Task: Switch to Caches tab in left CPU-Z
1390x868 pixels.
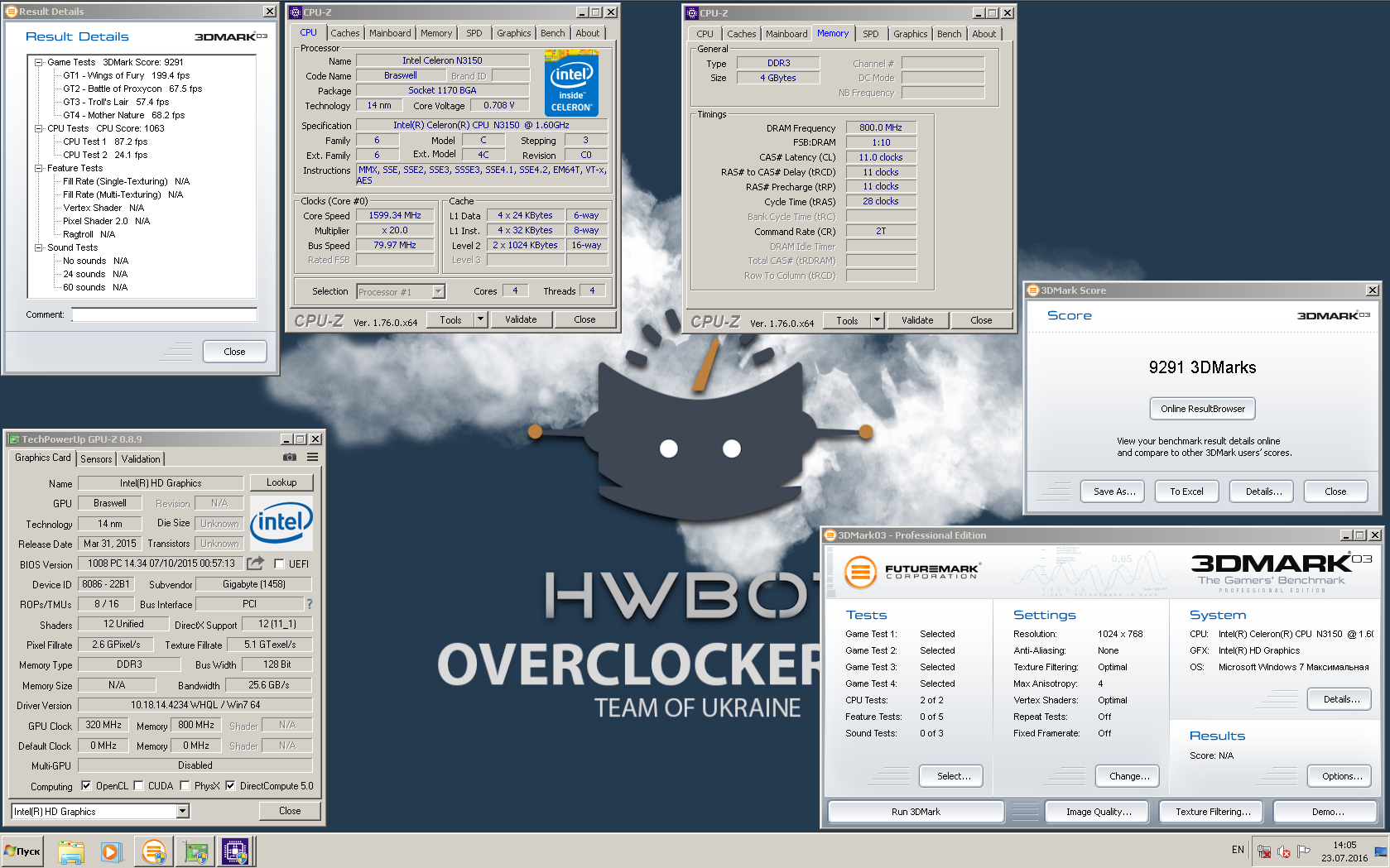Action: [x=345, y=33]
